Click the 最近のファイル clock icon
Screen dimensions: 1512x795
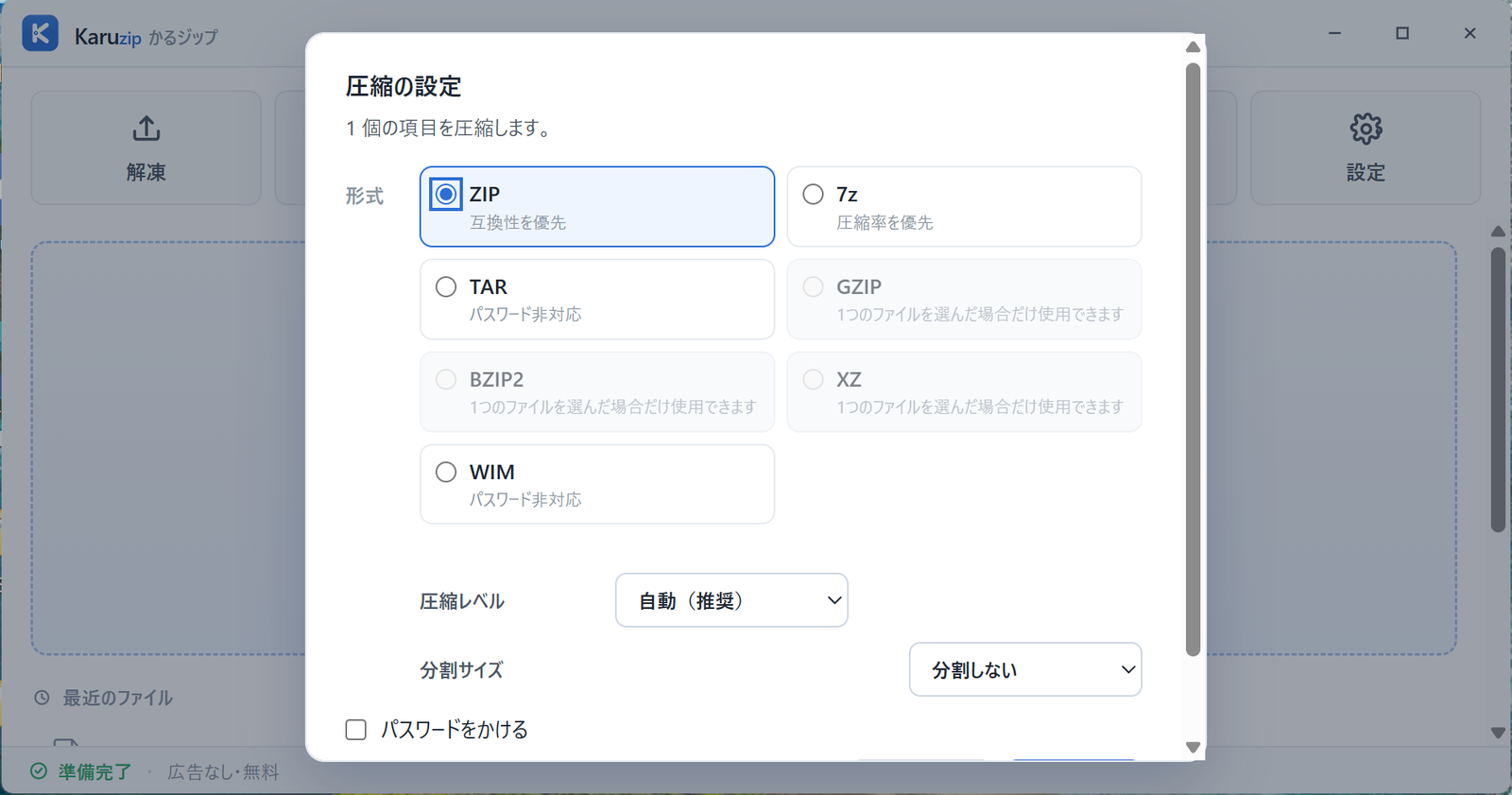(42, 698)
